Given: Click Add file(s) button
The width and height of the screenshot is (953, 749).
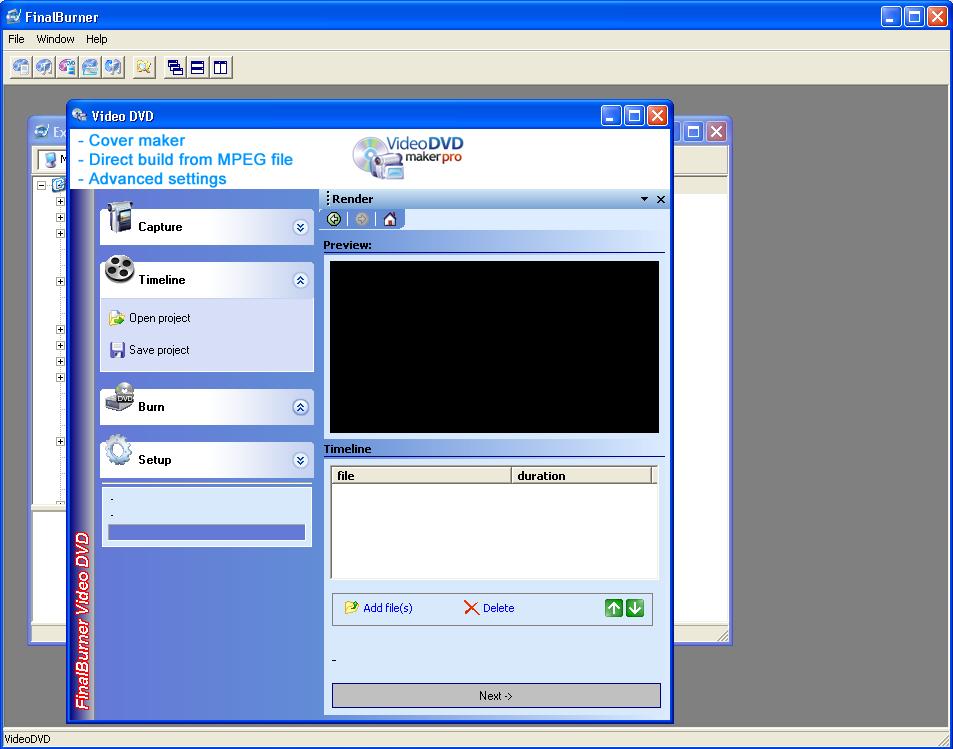Looking at the screenshot, I should point(379,608).
